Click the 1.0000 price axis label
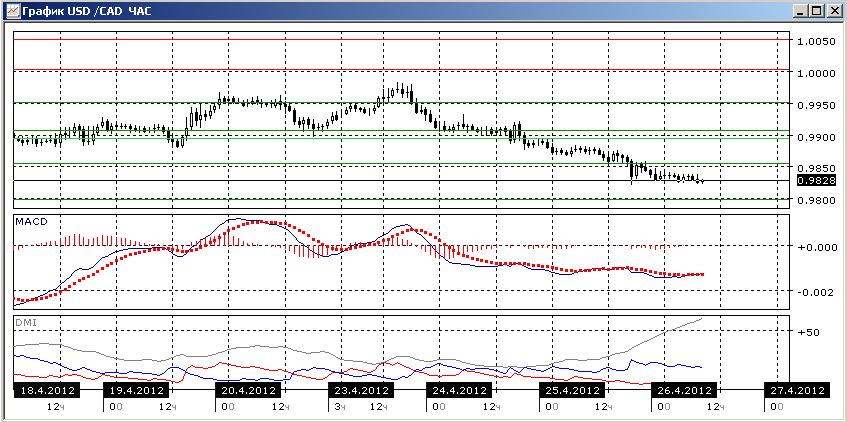Image resolution: width=847 pixels, height=422 pixels. tap(816, 73)
